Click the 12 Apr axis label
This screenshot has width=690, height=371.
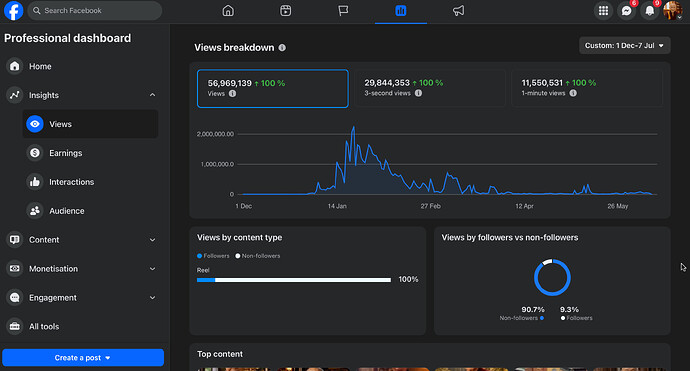pyautogui.click(x=525, y=206)
